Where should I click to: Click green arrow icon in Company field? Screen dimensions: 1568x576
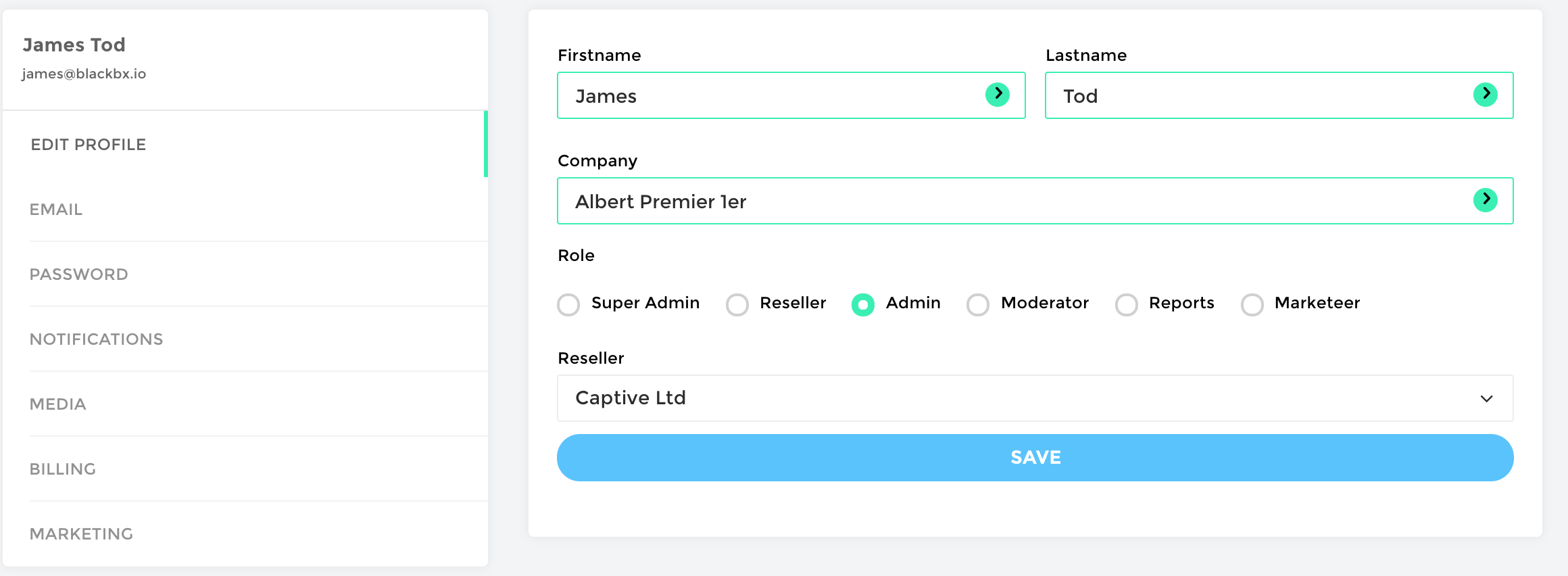(x=1485, y=200)
